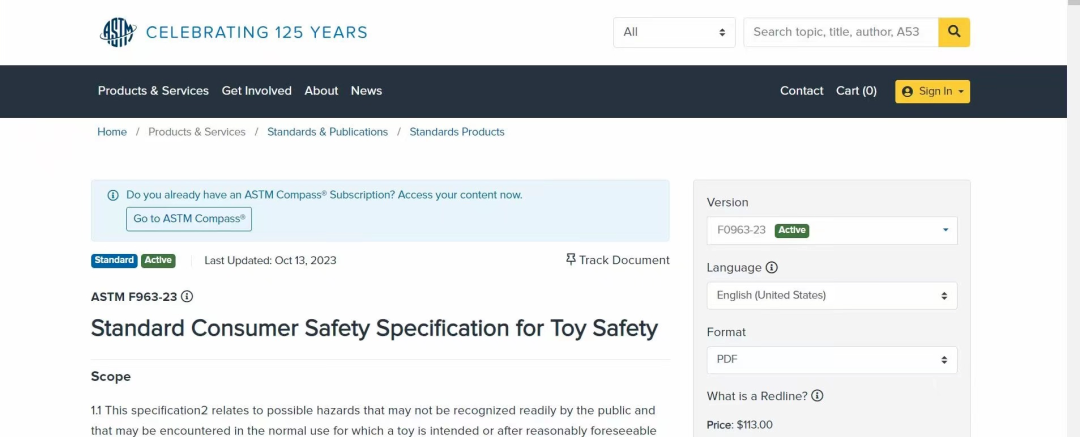The height and width of the screenshot is (437, 1080).
Task: Open the Cart (0) link
Action: (856, 91)
